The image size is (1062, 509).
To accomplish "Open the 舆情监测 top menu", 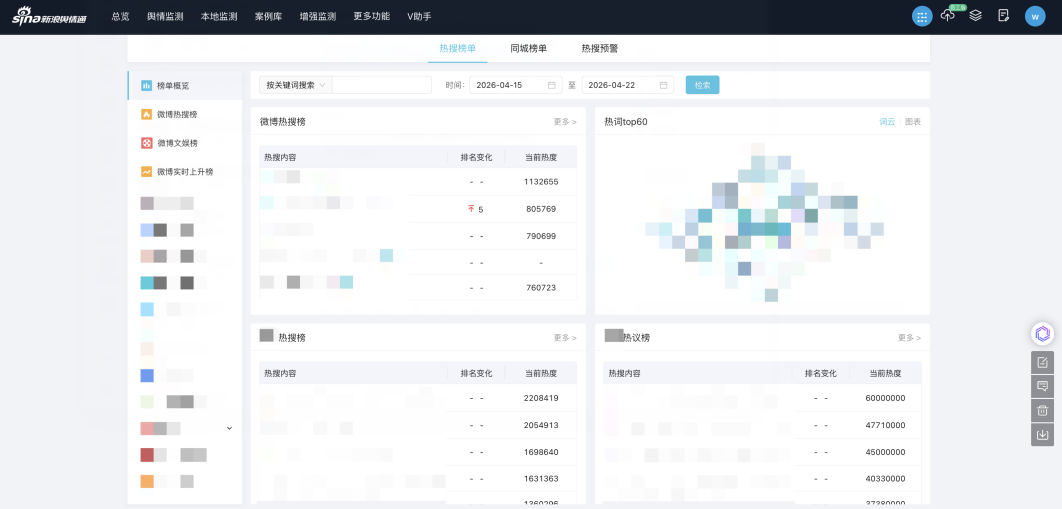I will [165, 17].
